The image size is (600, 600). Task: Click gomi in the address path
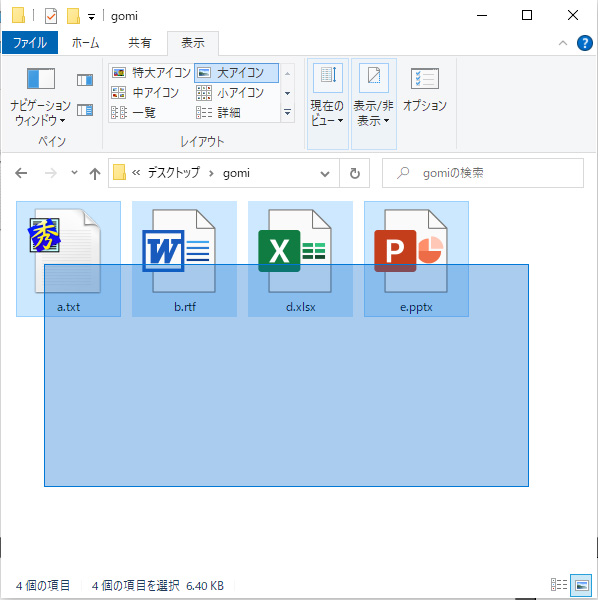click(x=236, y=173)
